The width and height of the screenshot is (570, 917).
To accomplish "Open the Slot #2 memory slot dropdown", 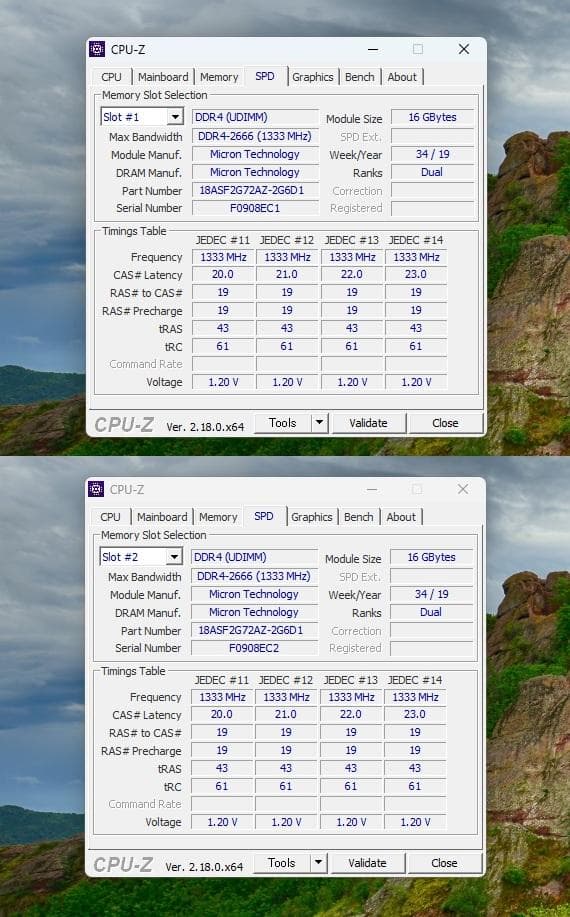I will (x=174, y=557).
